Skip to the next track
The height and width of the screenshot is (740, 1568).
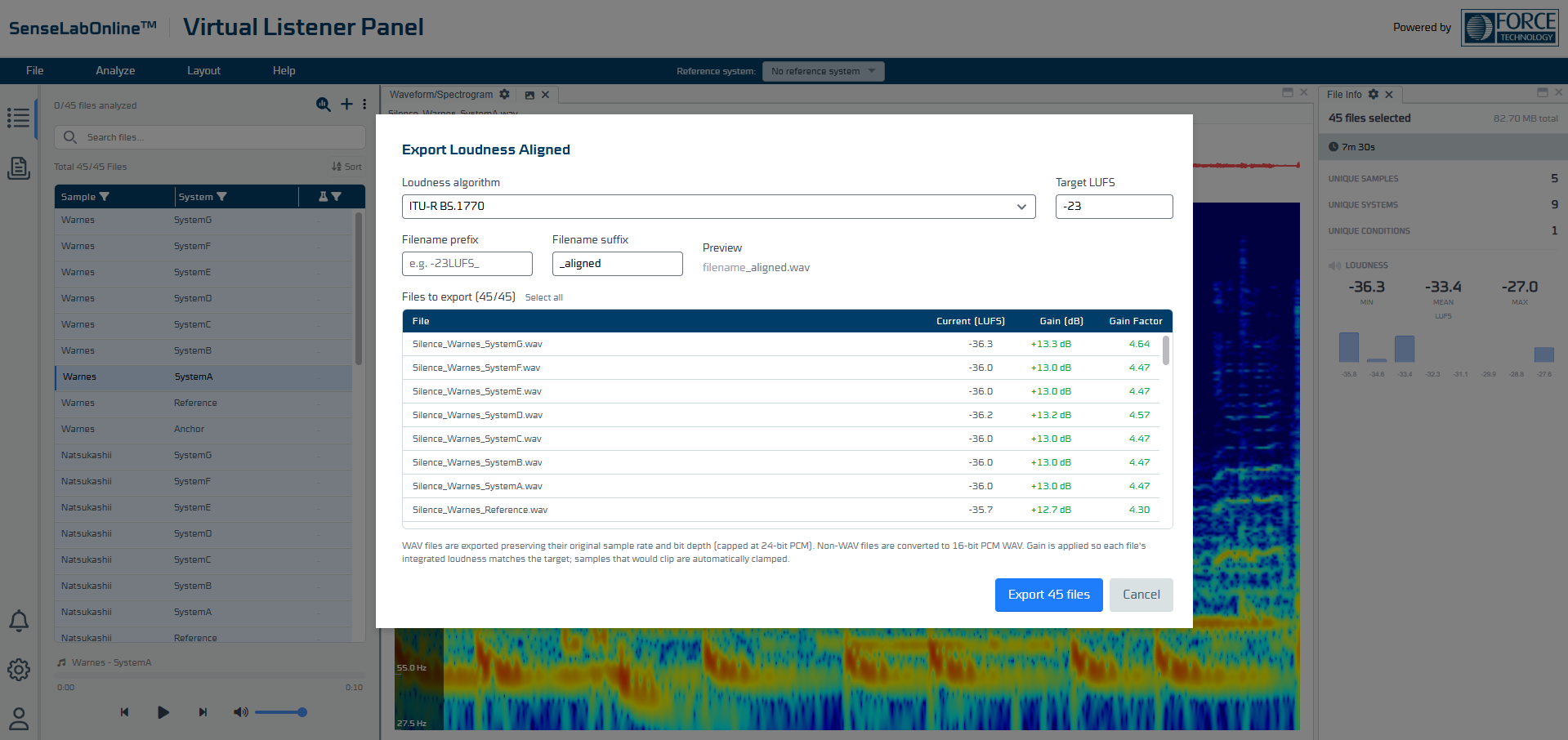point(203,712)
